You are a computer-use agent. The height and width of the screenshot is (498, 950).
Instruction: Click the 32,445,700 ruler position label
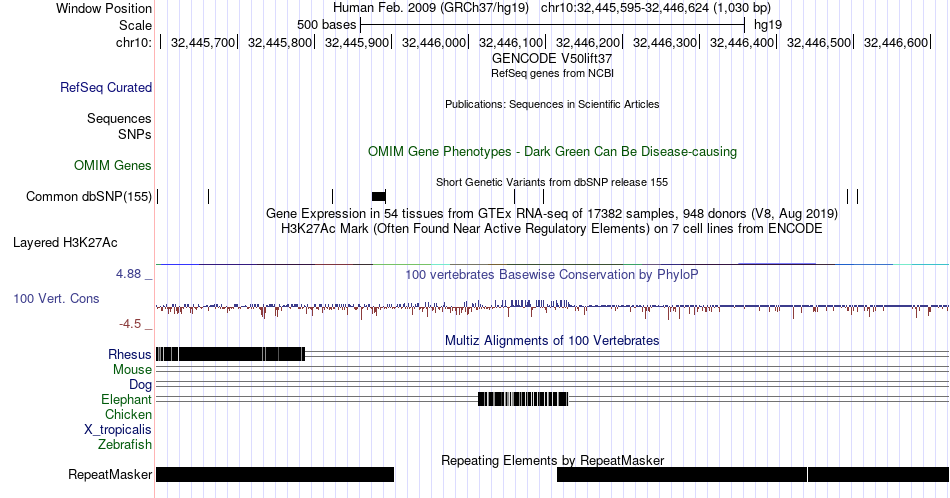(202, 42)
